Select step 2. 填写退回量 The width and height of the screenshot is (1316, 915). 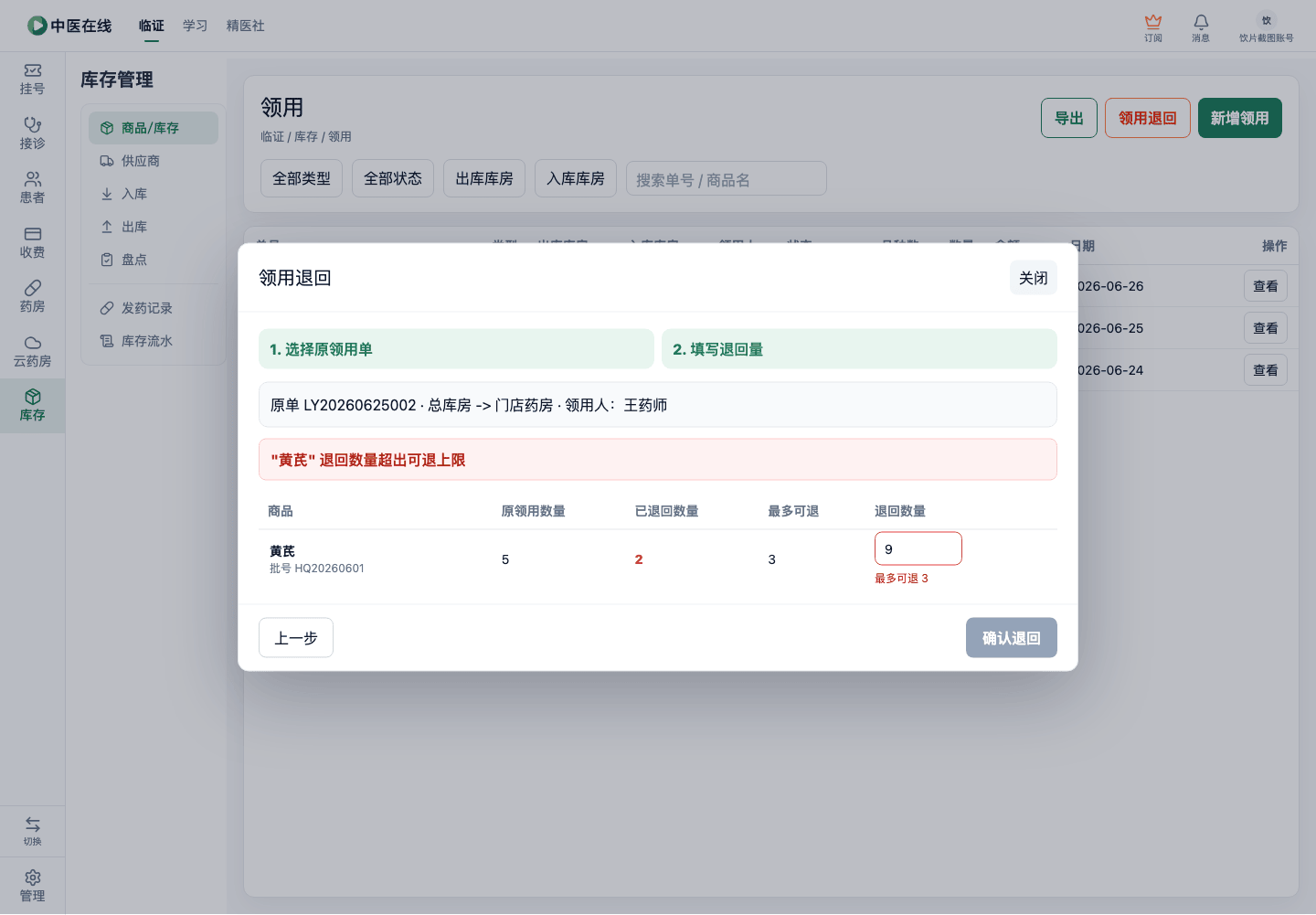859,349
